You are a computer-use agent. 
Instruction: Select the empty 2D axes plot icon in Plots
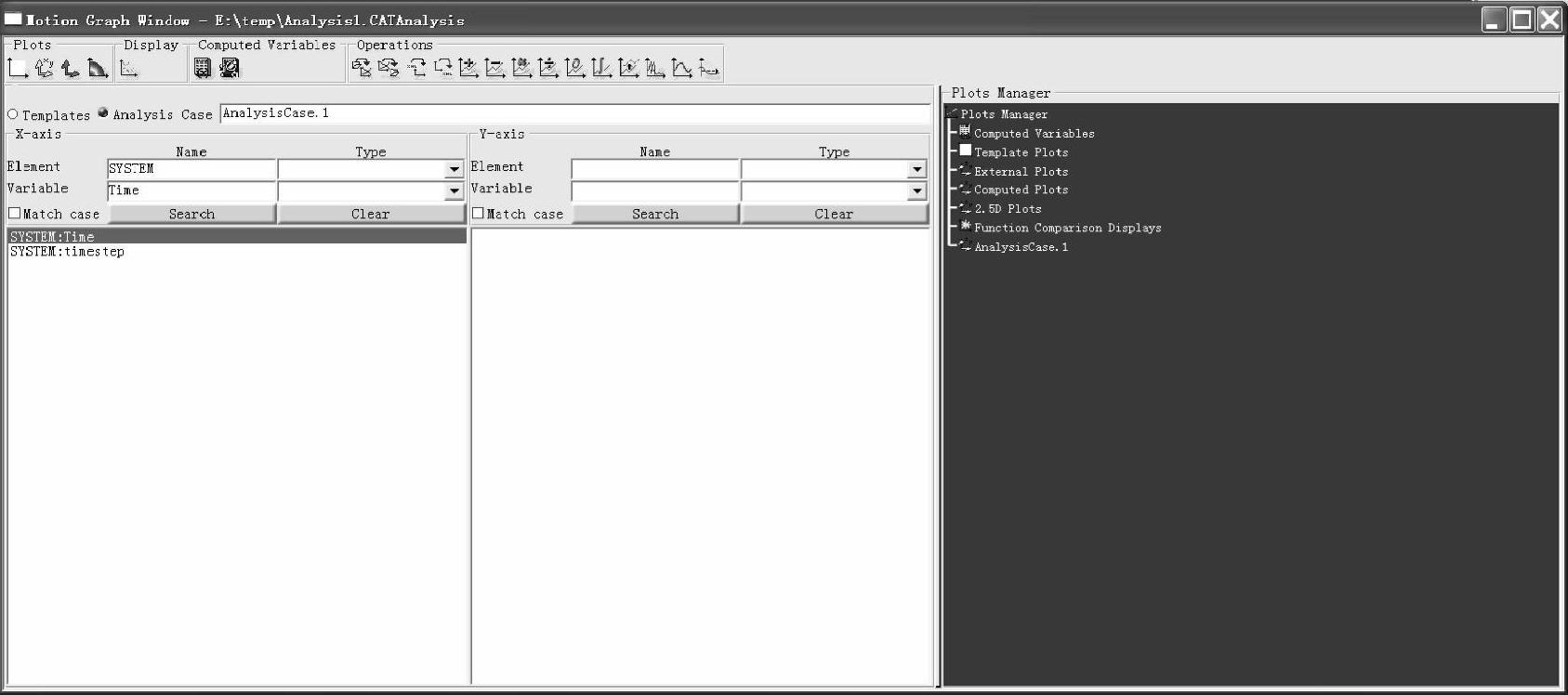pos(18,68)
